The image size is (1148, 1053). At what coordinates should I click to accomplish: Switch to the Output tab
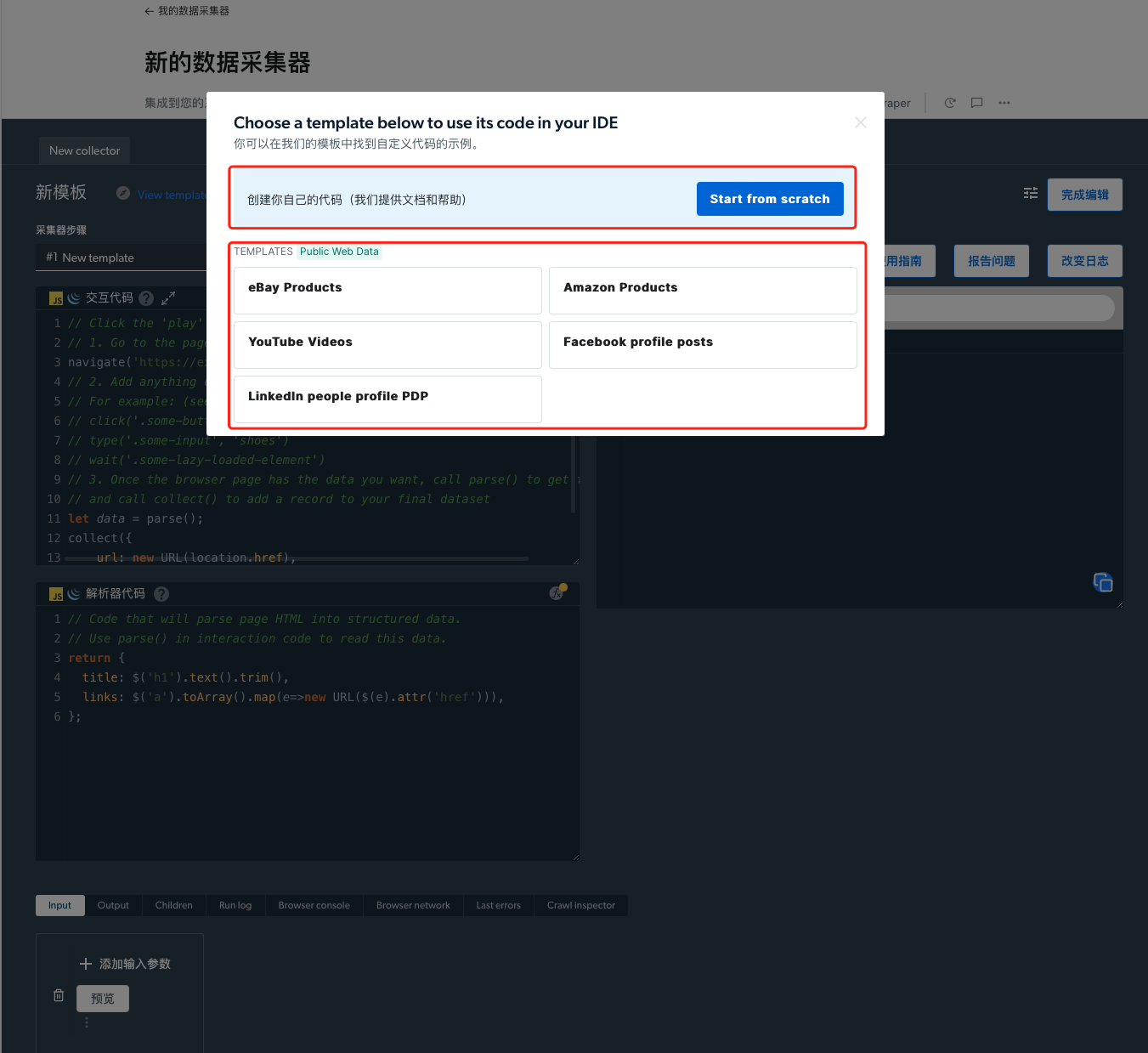(113, 905)
